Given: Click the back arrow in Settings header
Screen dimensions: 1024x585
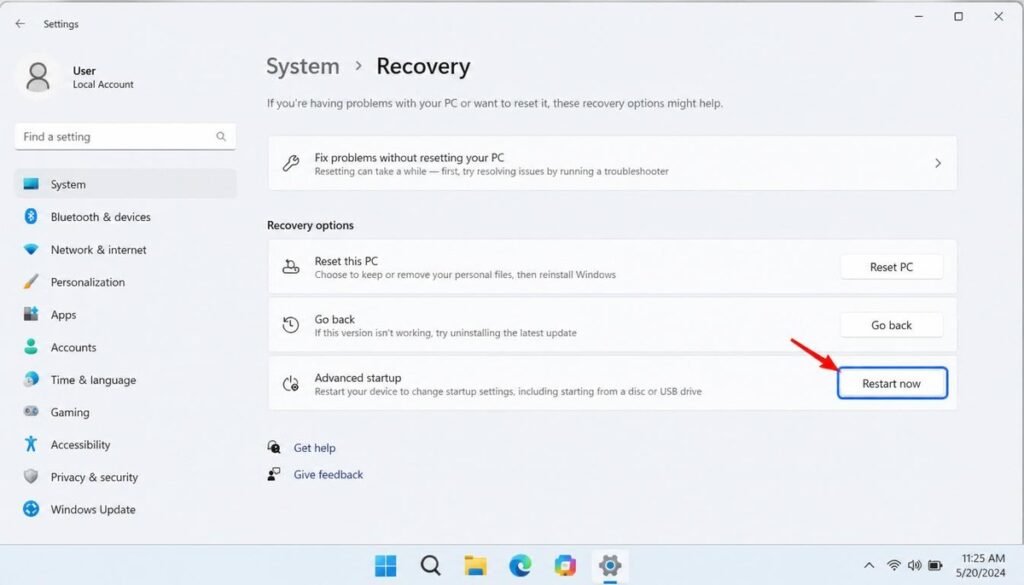Looking at the screenshot, I should click(20, 24).
